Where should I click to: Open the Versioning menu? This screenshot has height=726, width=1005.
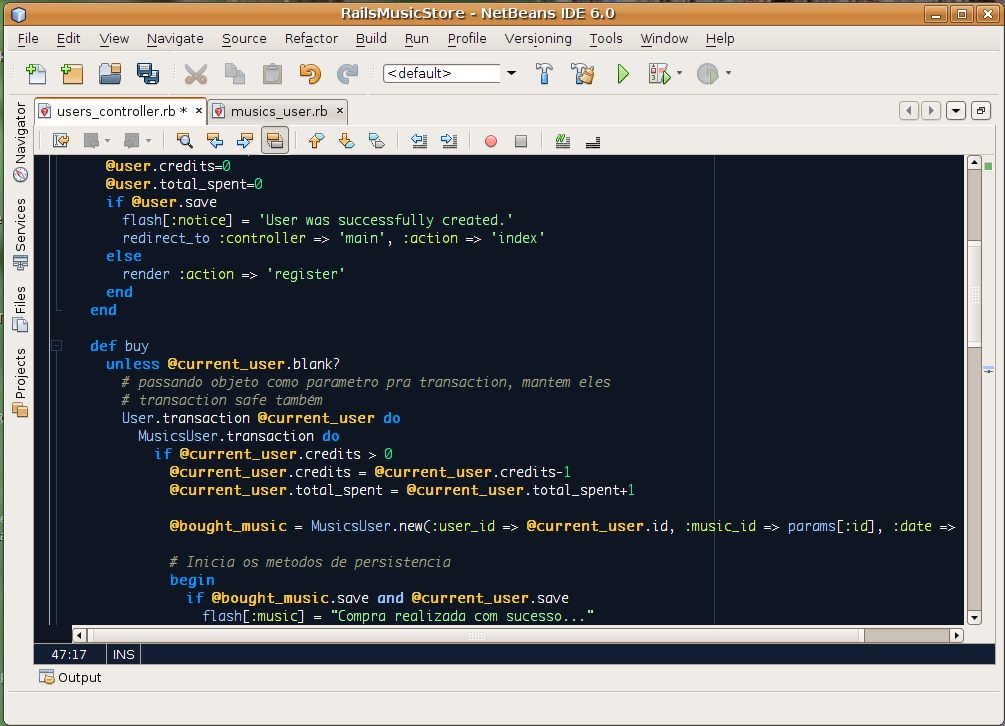538,39
